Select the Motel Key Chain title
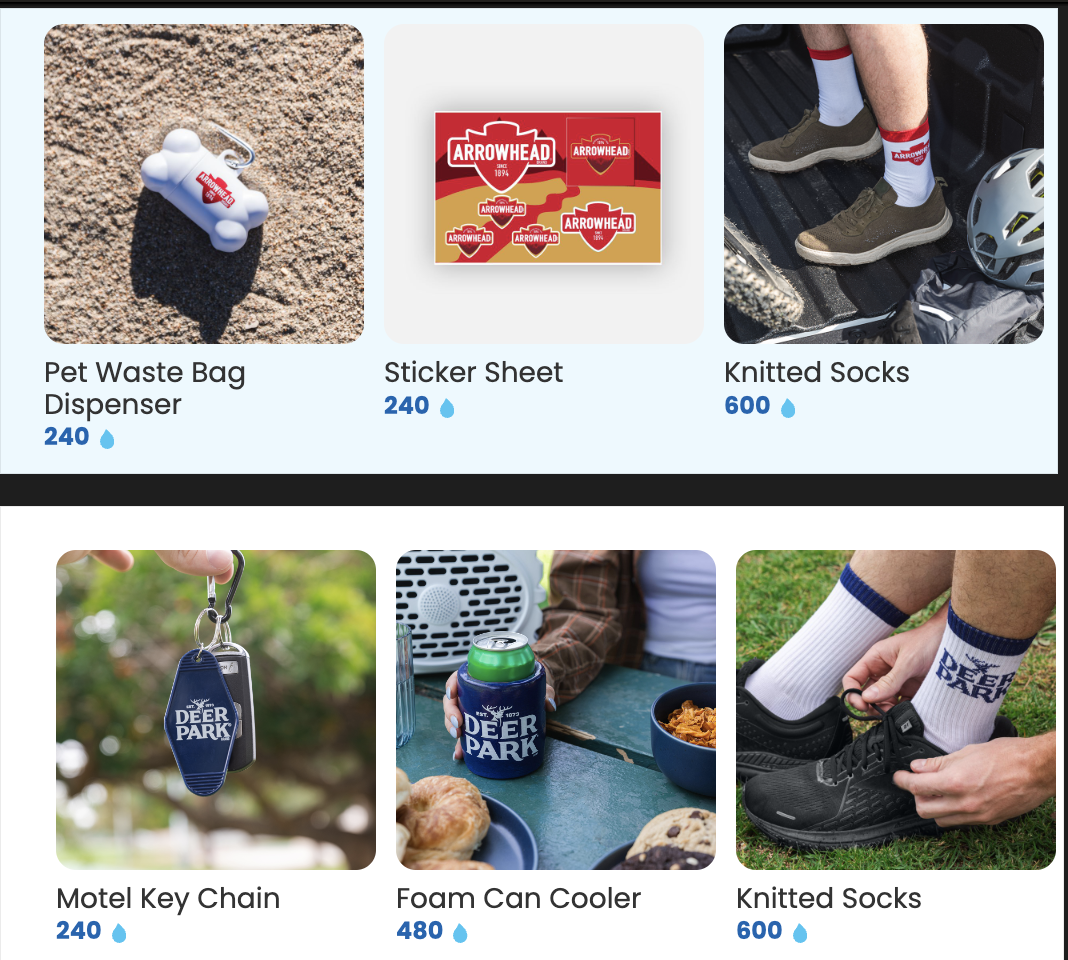This screenshot has height=960, width=1068. 168,899
